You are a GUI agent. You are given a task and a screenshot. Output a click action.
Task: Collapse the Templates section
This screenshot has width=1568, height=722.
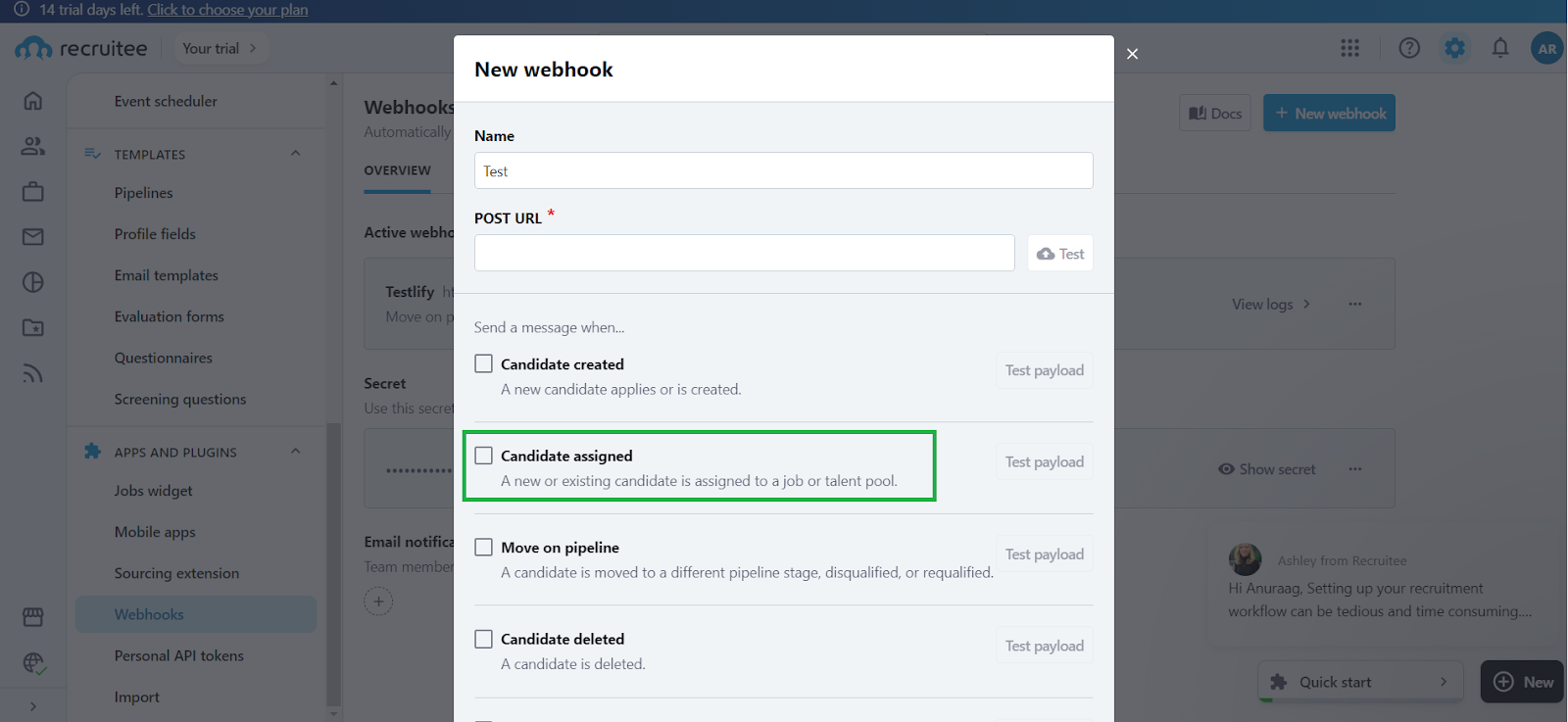pyautogui.click(x=295, y=154)
